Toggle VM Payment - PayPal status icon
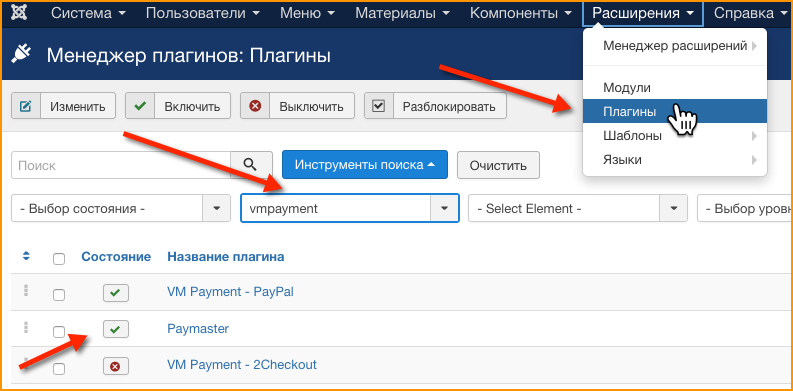 [116, 293]
